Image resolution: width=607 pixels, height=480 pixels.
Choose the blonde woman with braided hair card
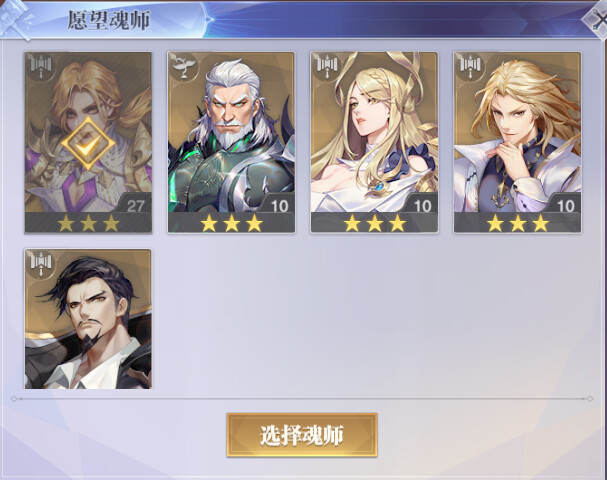point(374,142)
